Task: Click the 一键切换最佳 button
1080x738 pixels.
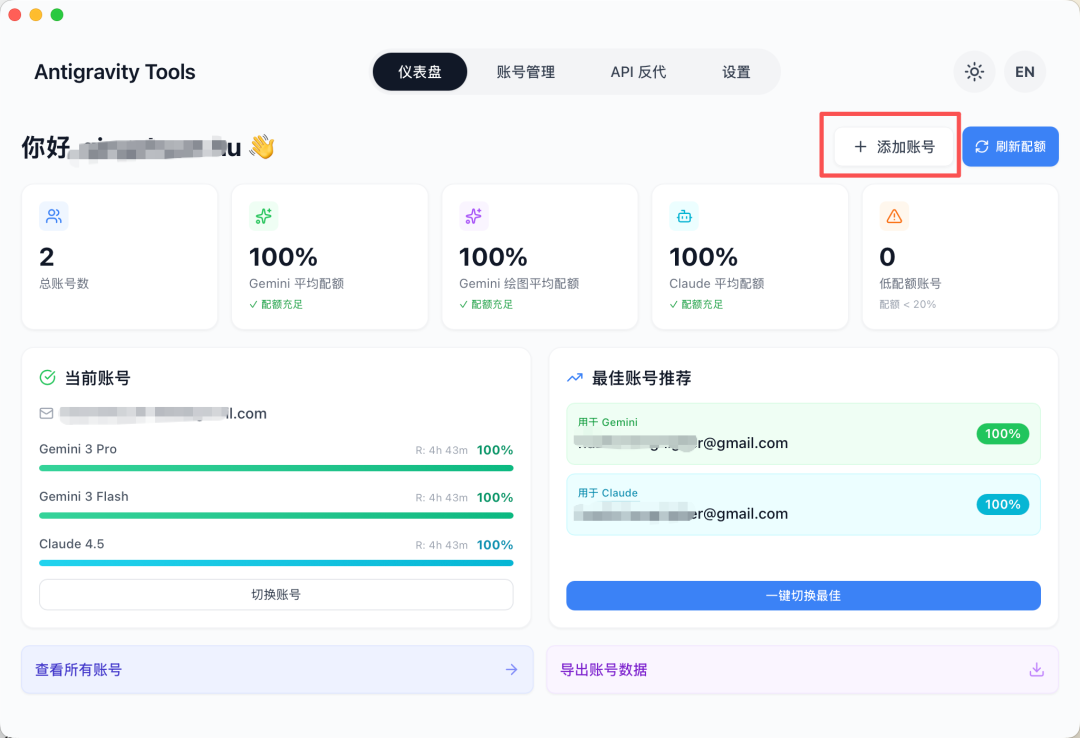Action: 803,595
